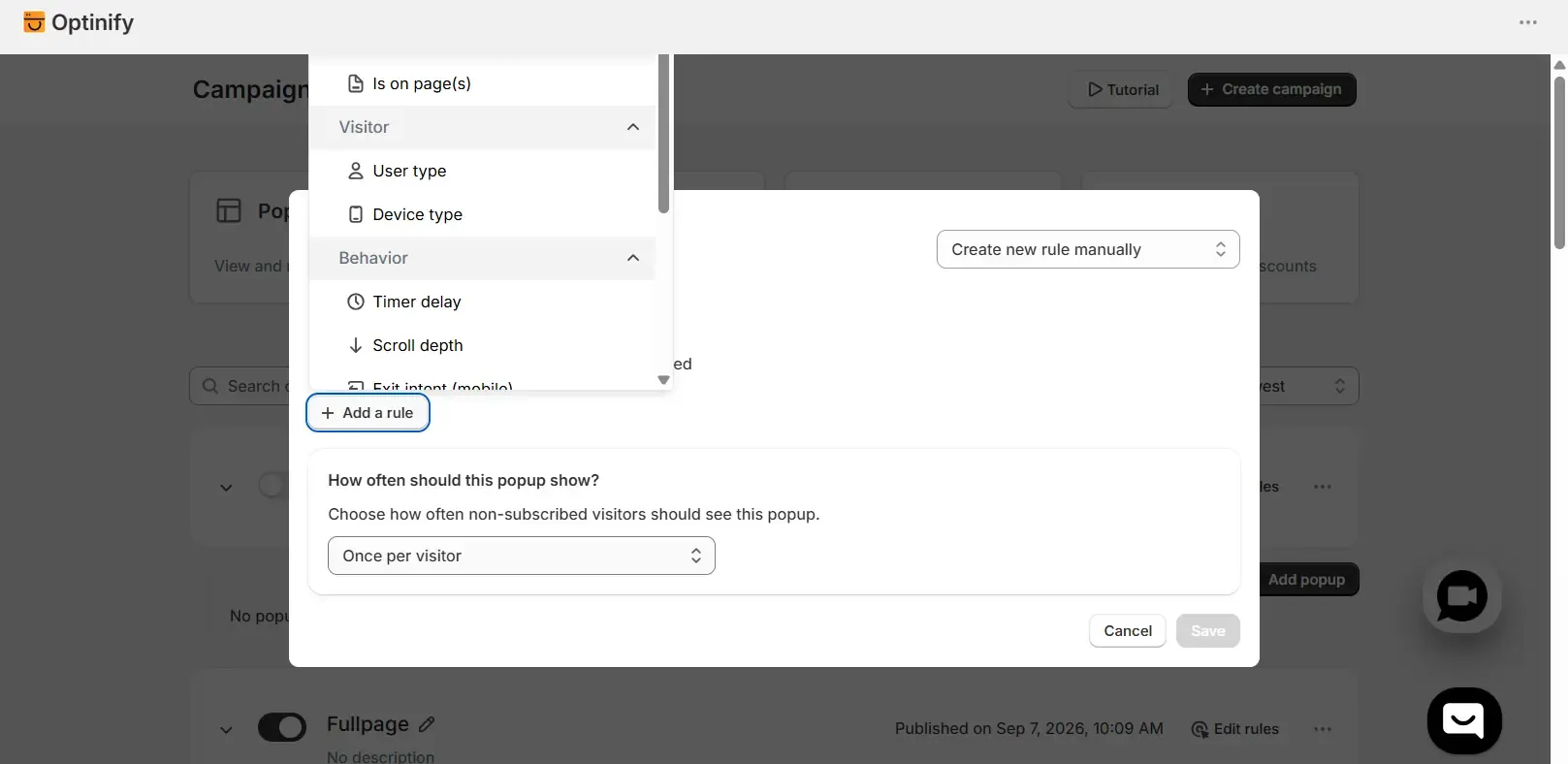Viewport: 1568px width, 764px height.
Task: Open the video chat bubble widget
Action: [1462, 595]
